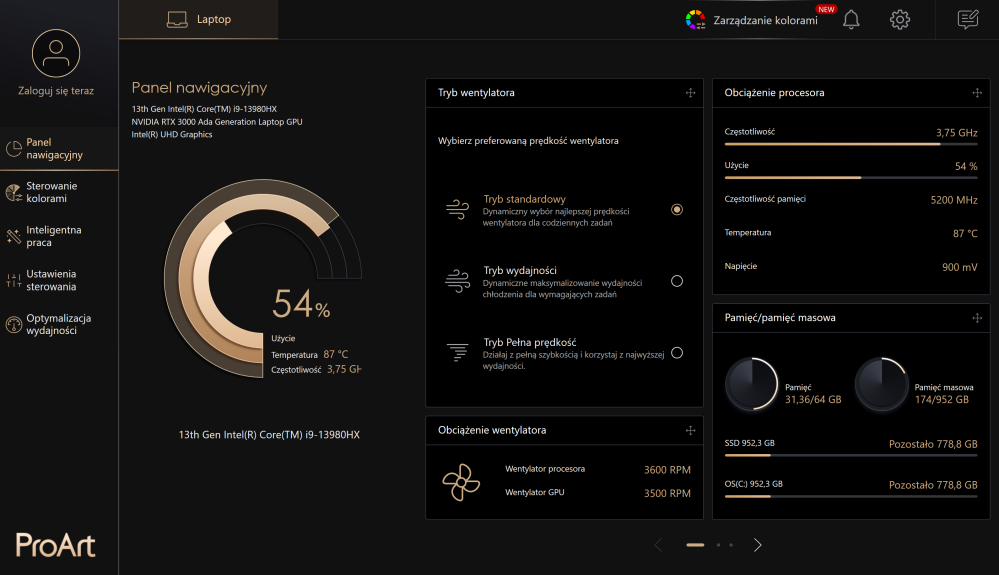The width and height of the screenshot is (999, 575).
Task: Select the Tryb wydajności radio button
Action: point(677,281)
